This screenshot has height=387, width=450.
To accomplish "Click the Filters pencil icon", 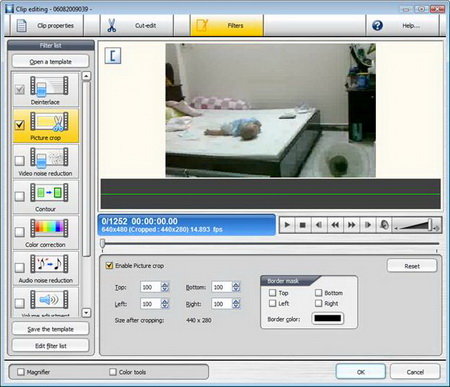I will 202,25.
